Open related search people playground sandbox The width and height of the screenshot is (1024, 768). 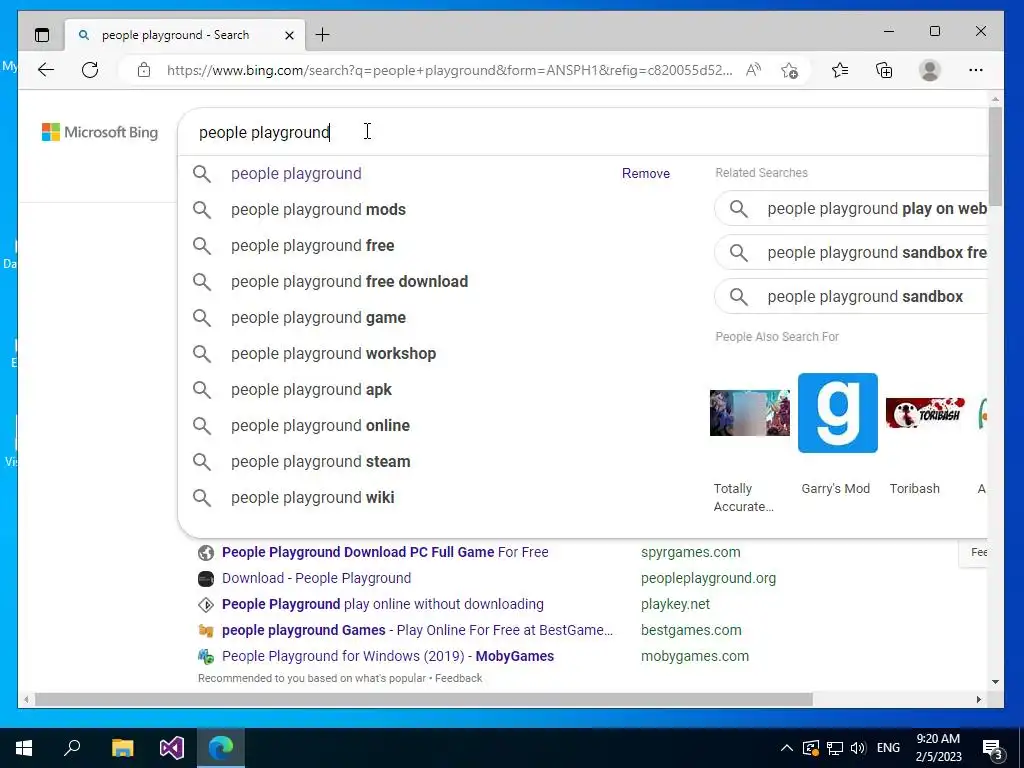[x=851, y=296]
